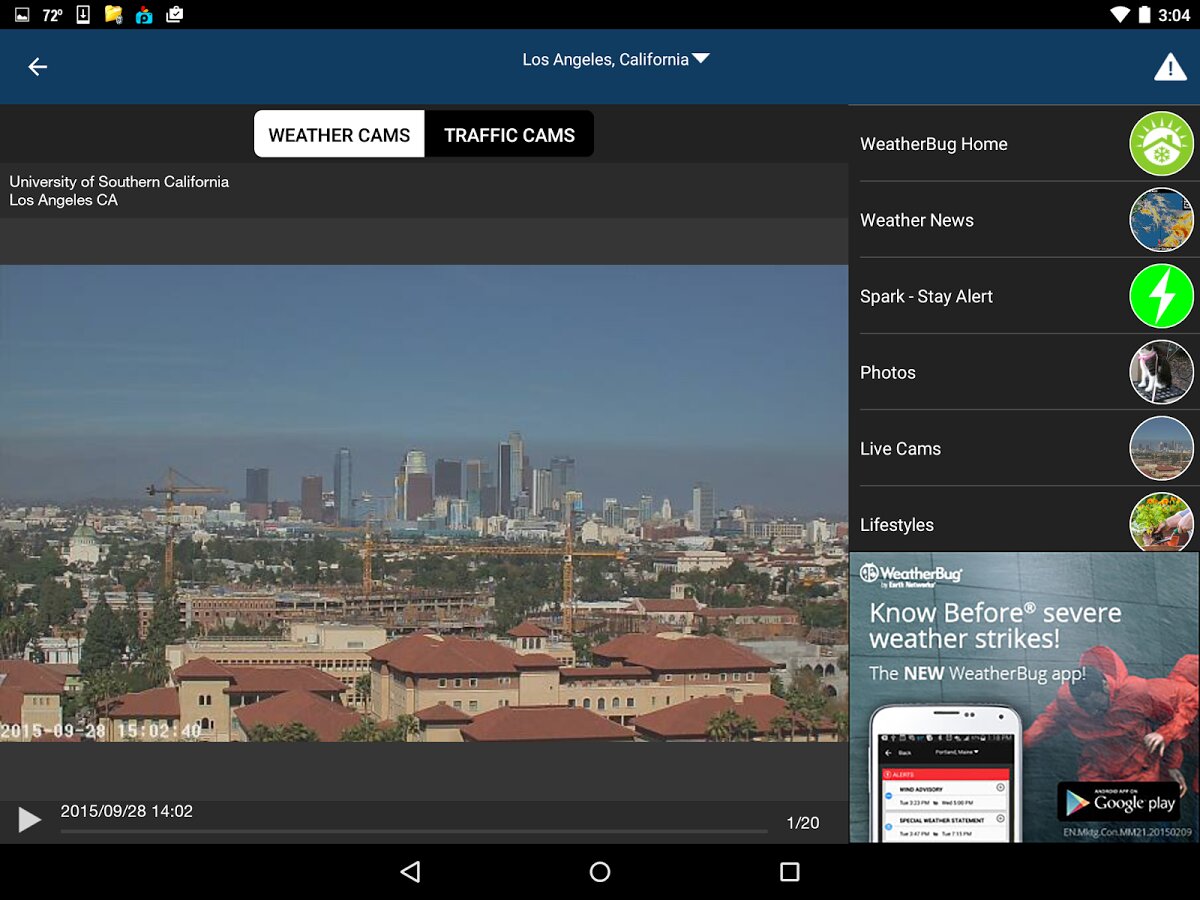Viewport: 1200px width, 900px height.
Task: Tap the Live Cams skyline icon
Action: click(x=1161, y=448)
